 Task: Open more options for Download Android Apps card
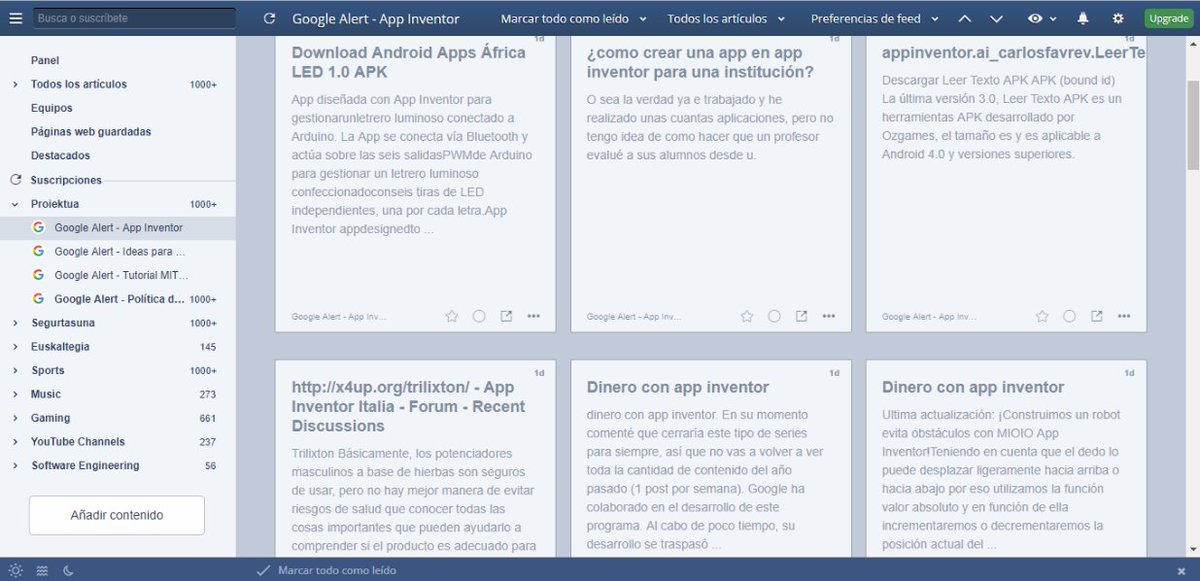click(534, 316)
